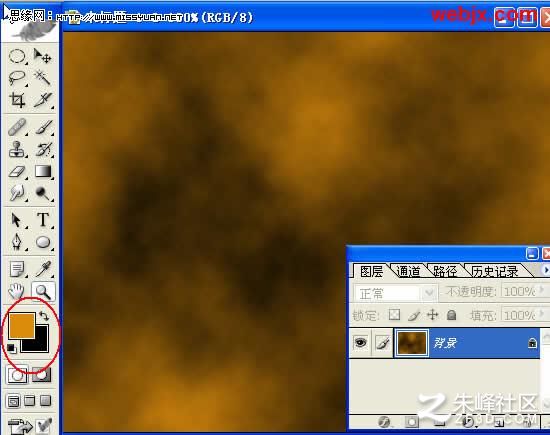
Task: Hide the 背景 layer with eye icon
Action: pyautogui.click(x=360, y=342)
